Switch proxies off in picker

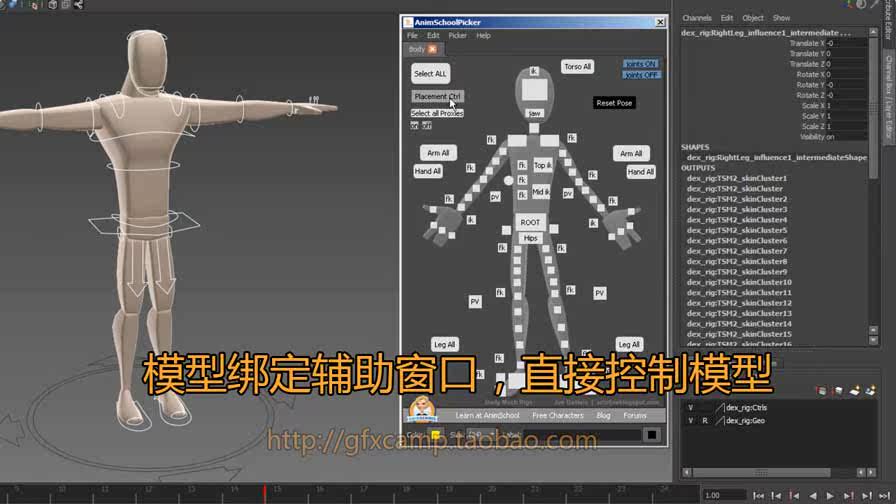[427, 125]
